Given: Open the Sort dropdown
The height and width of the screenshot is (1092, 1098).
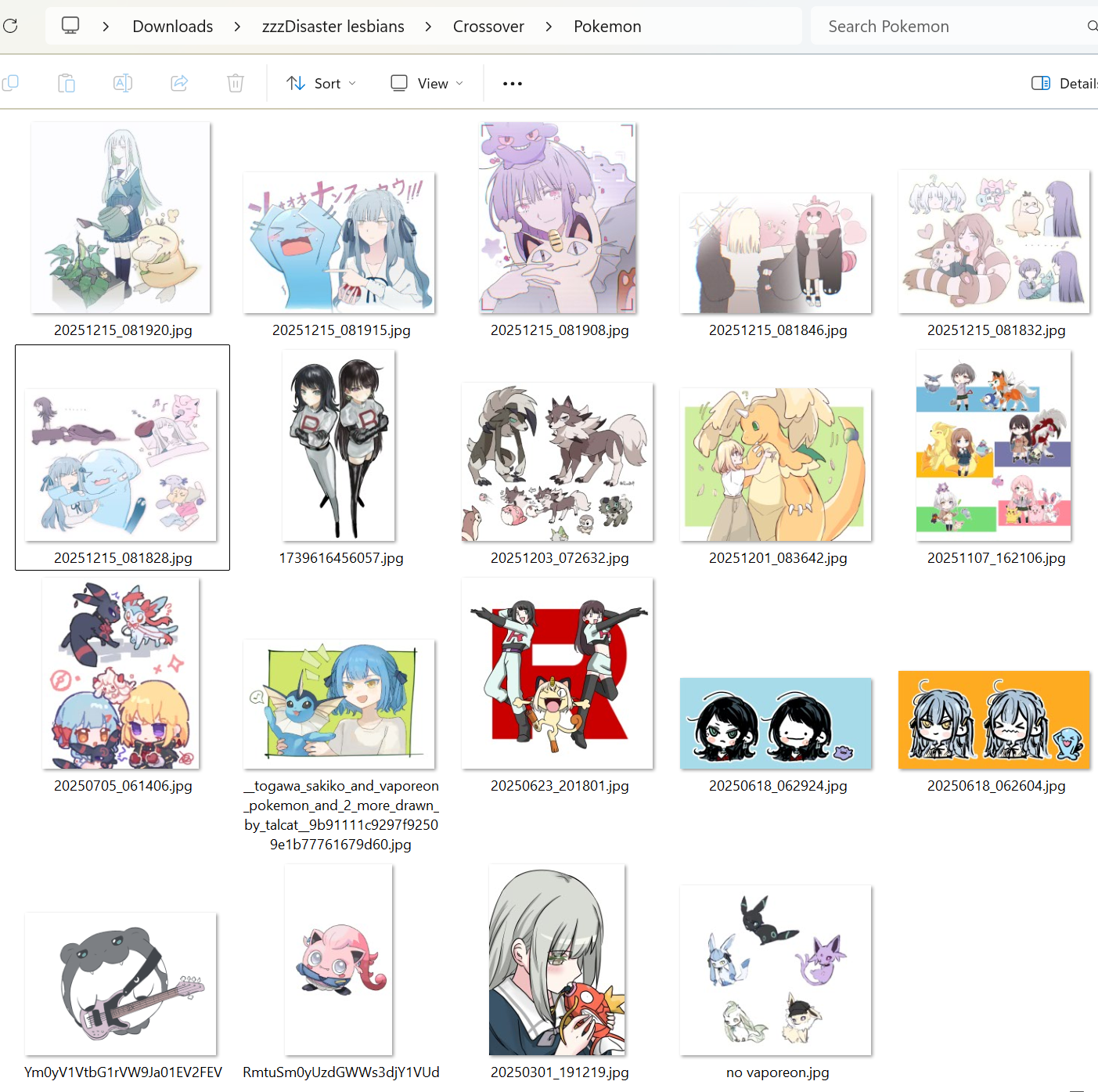Looking at the screenshot, I should 321,84.
